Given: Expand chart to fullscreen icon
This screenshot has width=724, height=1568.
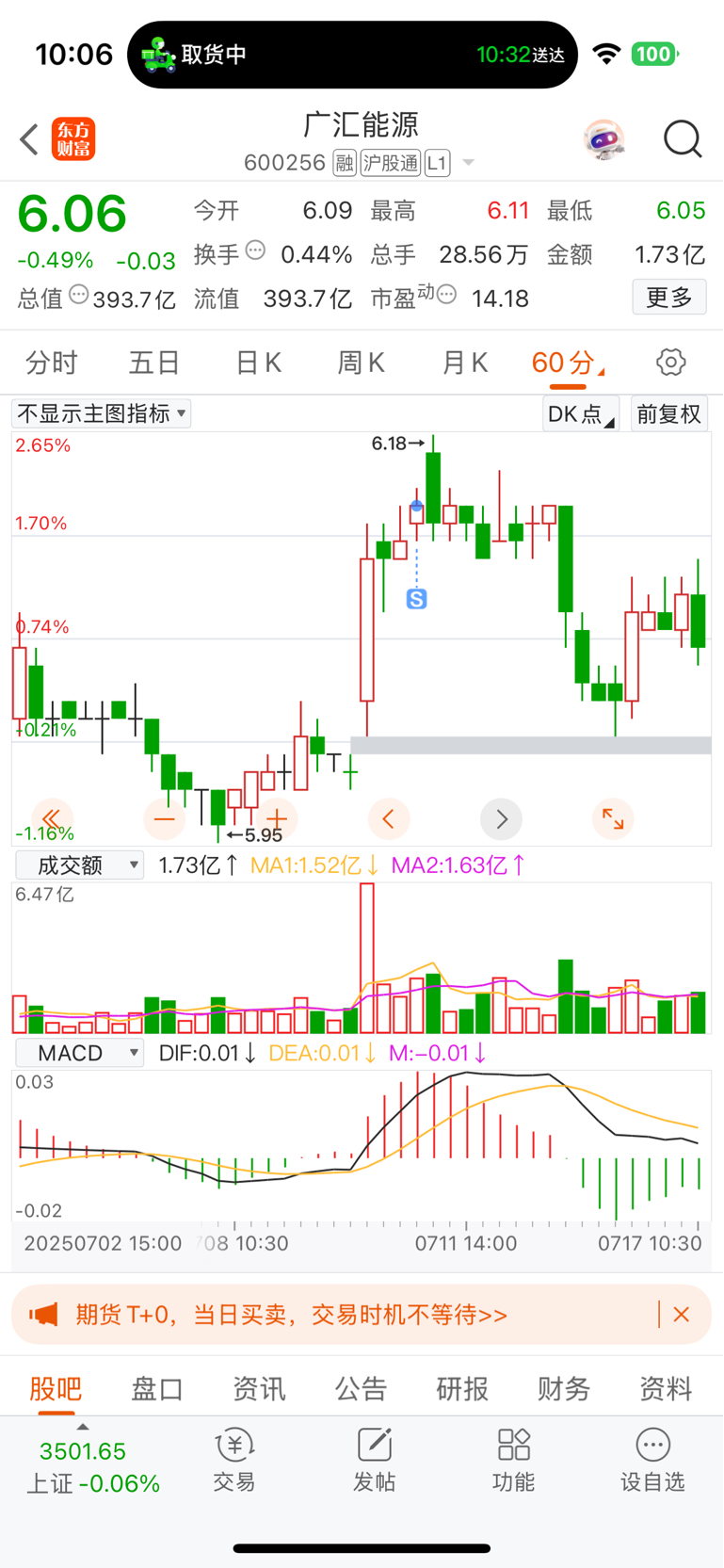Looking at the screenshot, I should point(613,818).
